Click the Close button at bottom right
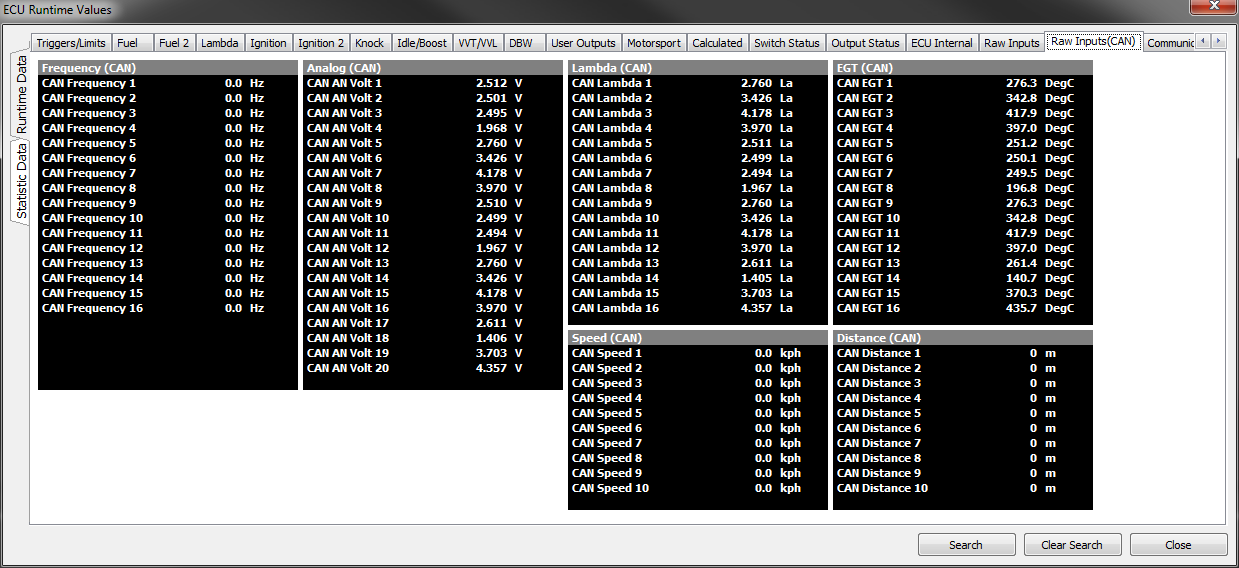The image size is (1239, 568). tap(1178, 545)
